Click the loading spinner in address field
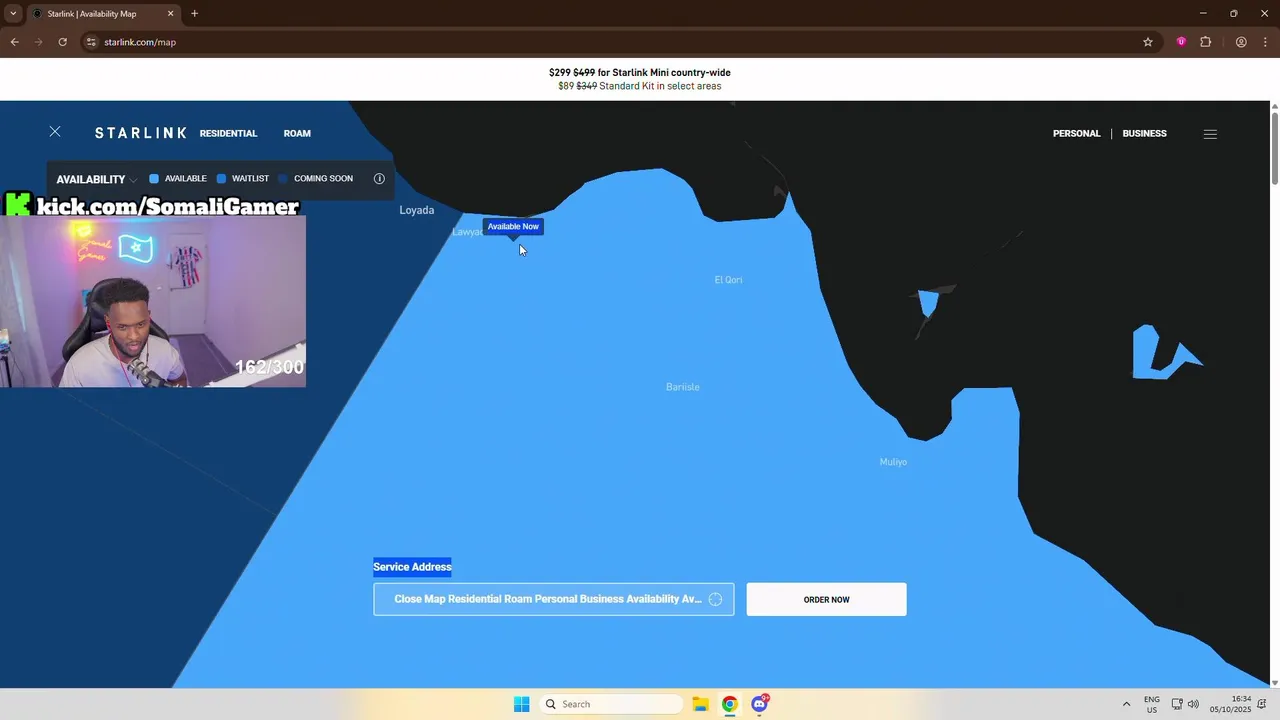 pos(715,599)
